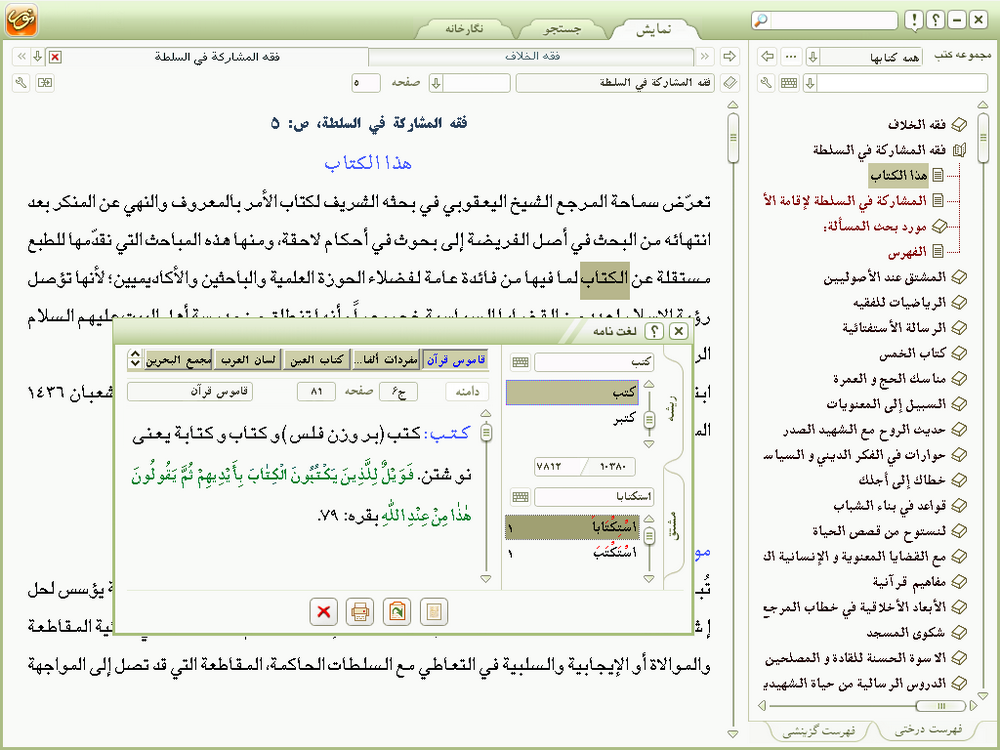Click the دامنه button in dictionary dialog
The width and height of the screenshot is (1000, 750).
467,392
